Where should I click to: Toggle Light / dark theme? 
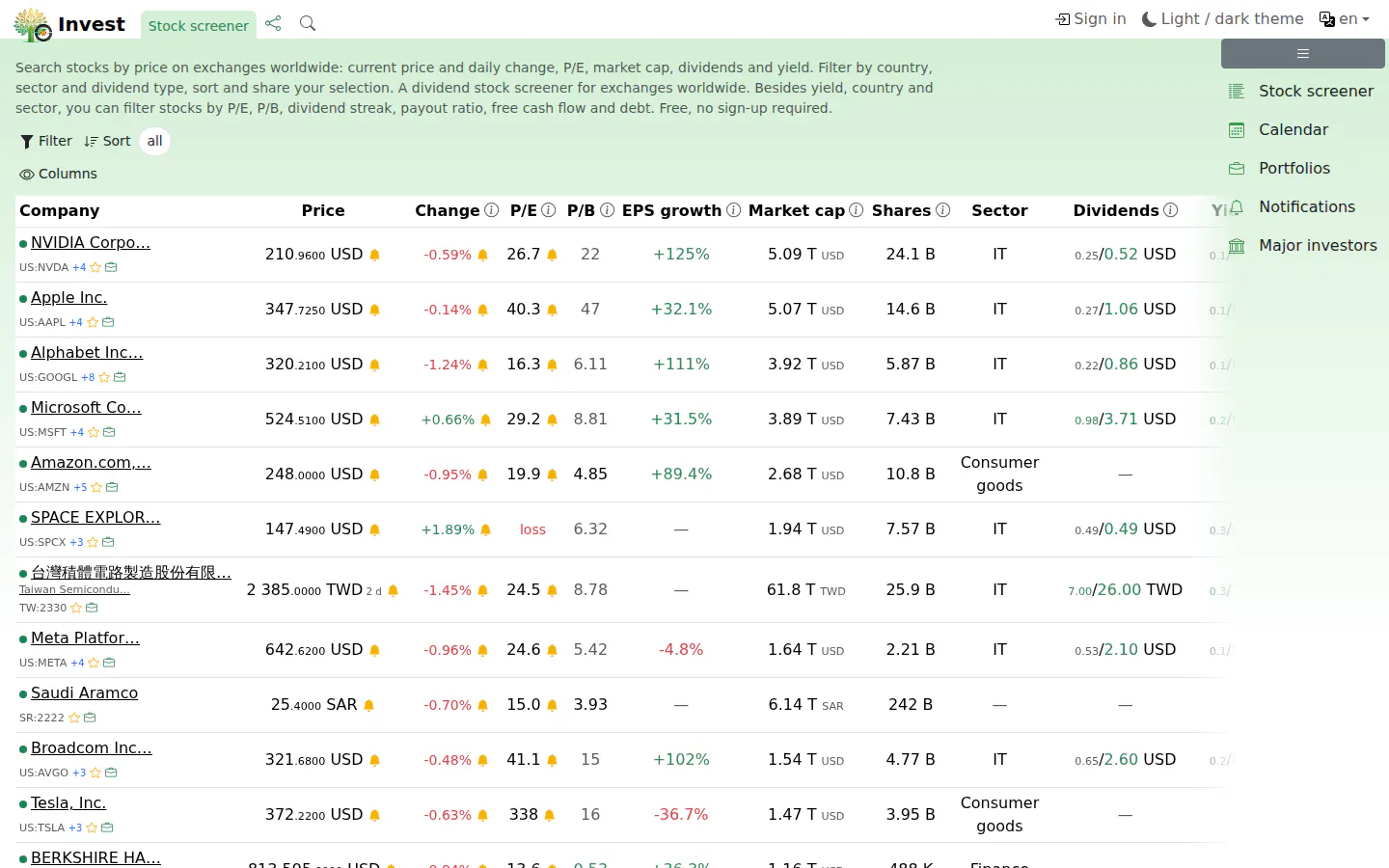pos(1222,19)
